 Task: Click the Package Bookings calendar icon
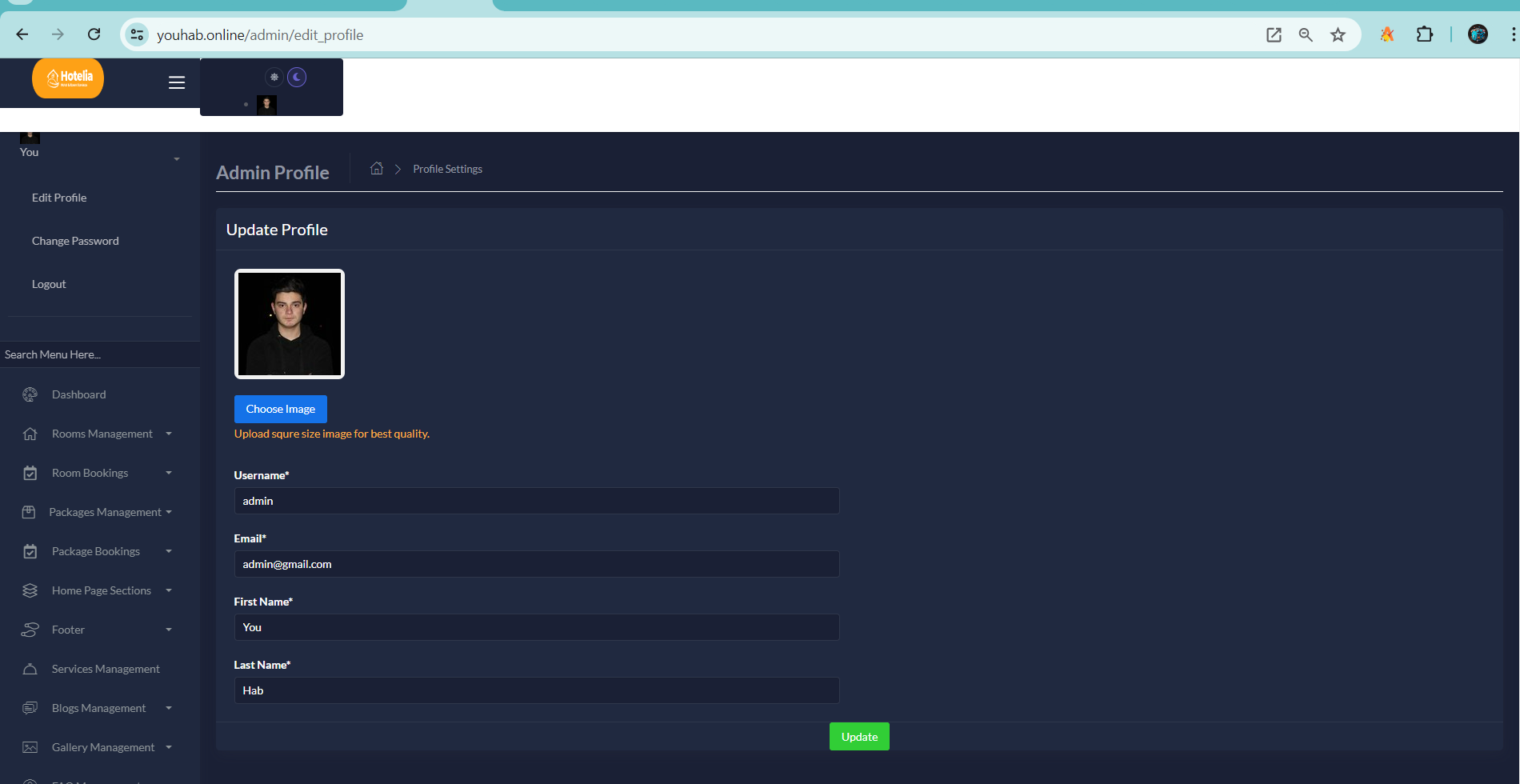(30, 551)
